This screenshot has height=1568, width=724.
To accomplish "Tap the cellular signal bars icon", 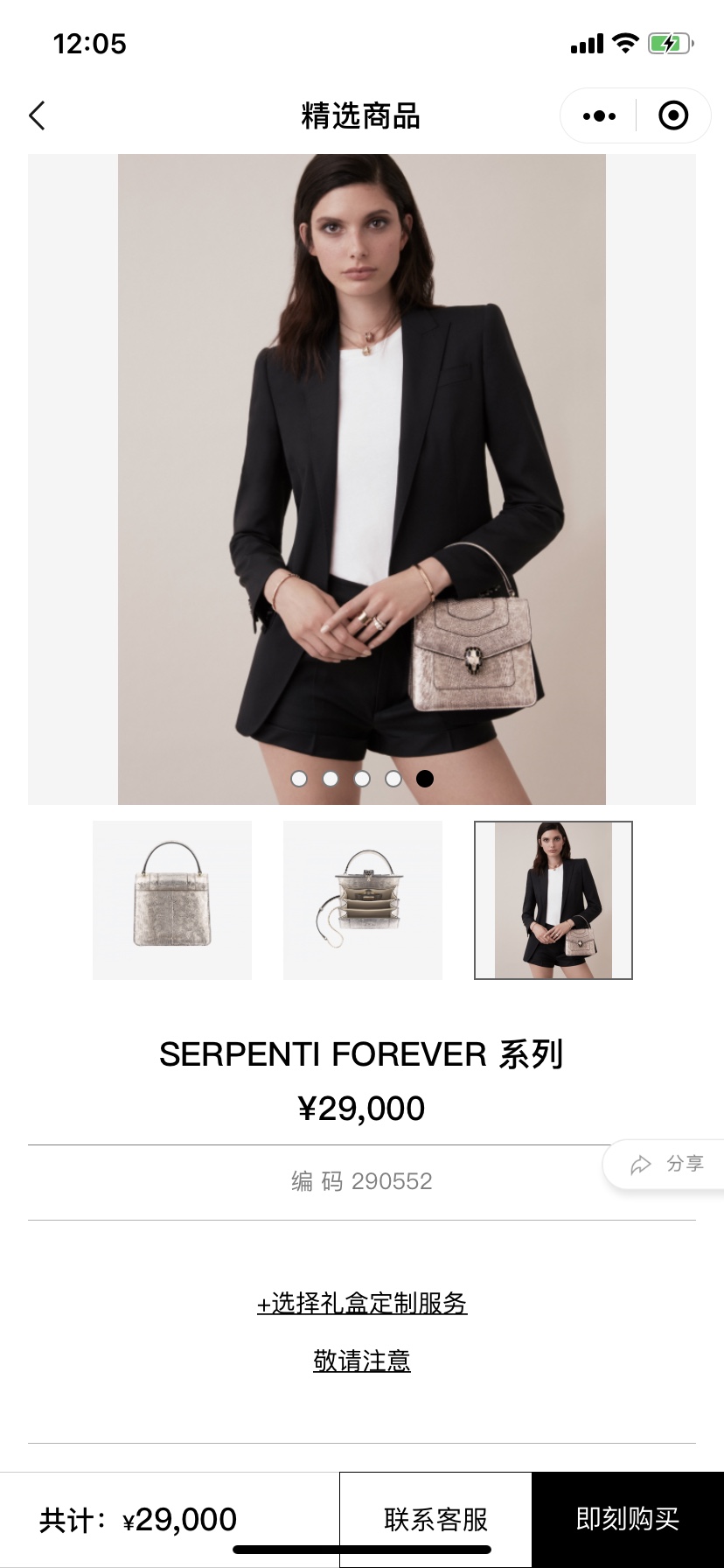I will 587,44.
